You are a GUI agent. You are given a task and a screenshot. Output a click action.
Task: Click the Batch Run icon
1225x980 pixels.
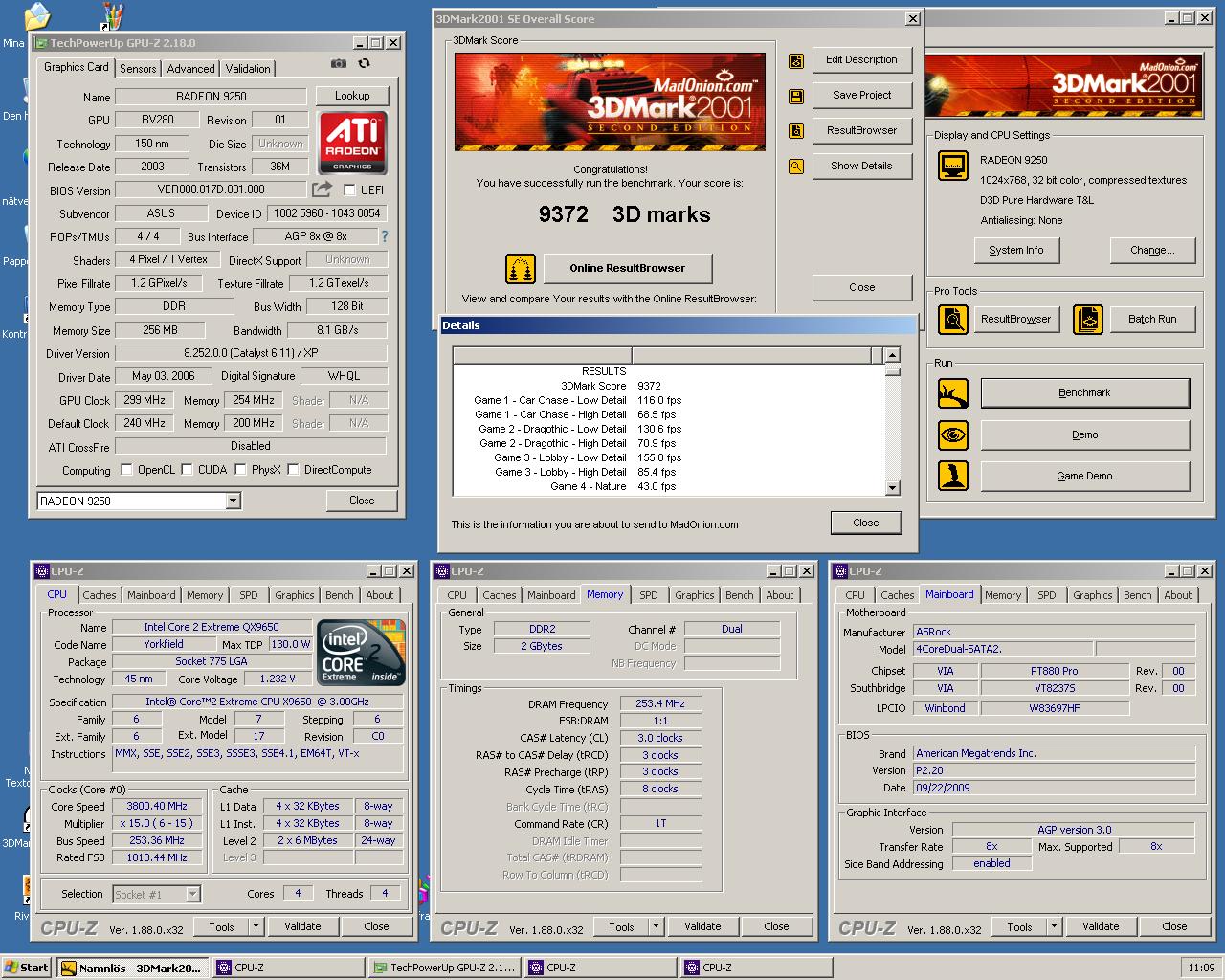(x=1088, y=320)
